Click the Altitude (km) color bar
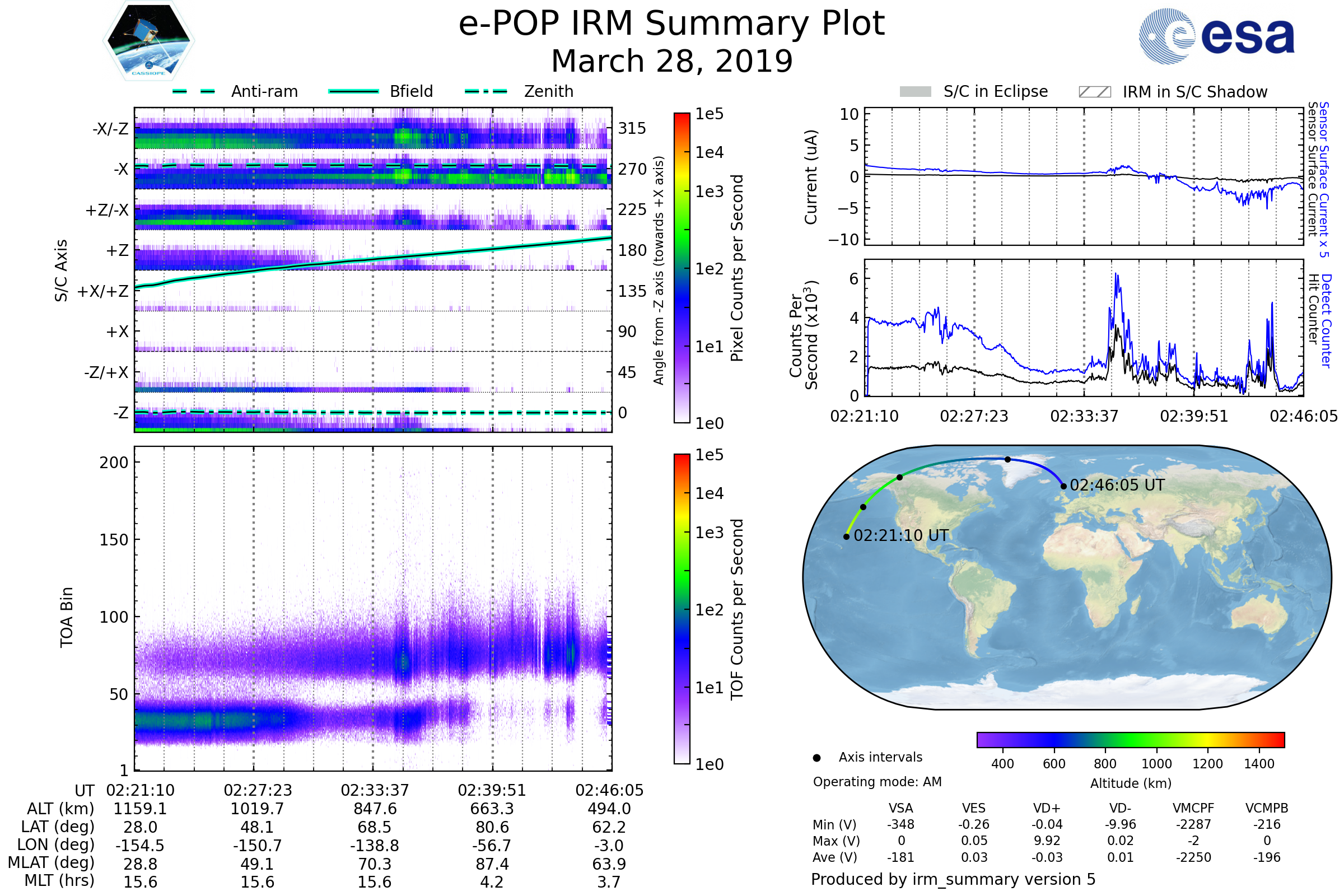Viewport: 1344px width, 896px height. tap(1130, 740)
